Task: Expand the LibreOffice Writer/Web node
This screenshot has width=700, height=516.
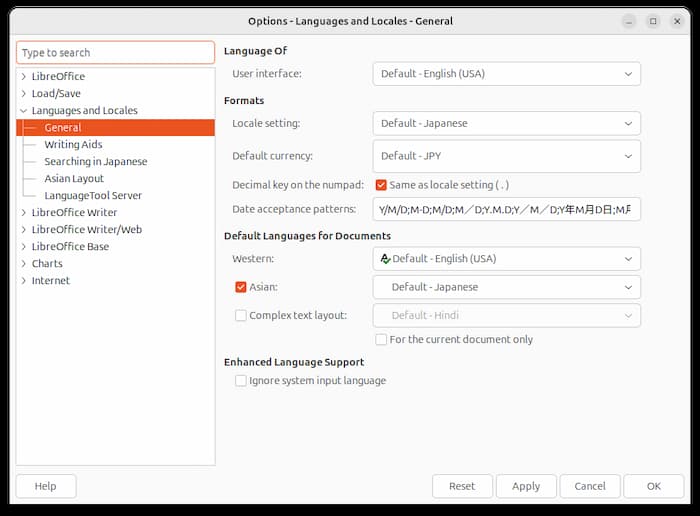Action: (x=24, y=229)
